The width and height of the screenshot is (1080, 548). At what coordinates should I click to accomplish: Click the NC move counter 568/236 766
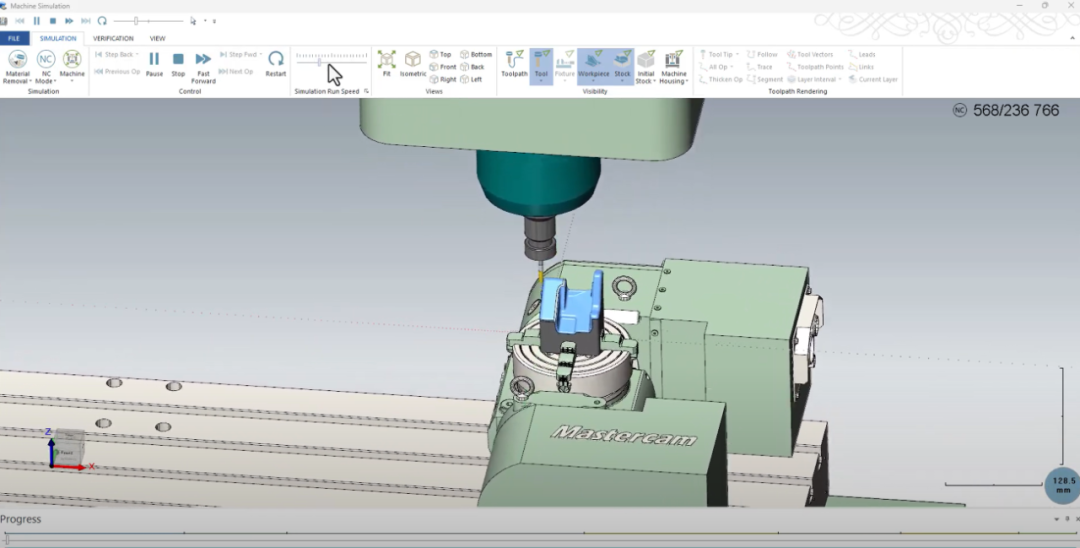(x=1006, y=111)
